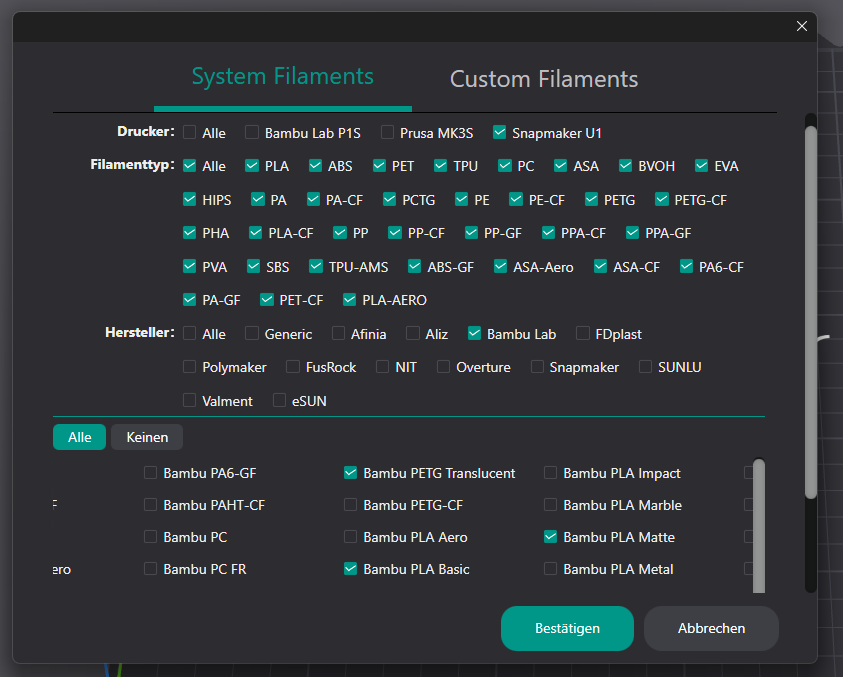The height and width of the screenshot is (677, 843).
Task: Cancel the dialog with Abbrechen
Action: pos(711,628)
